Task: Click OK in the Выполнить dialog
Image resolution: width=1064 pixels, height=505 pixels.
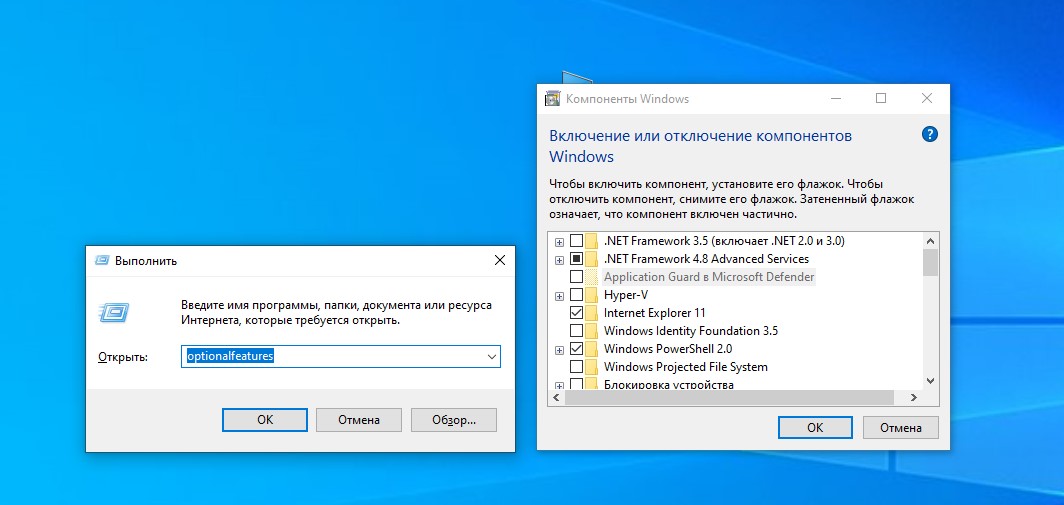Action: click(x=265, y=419)
